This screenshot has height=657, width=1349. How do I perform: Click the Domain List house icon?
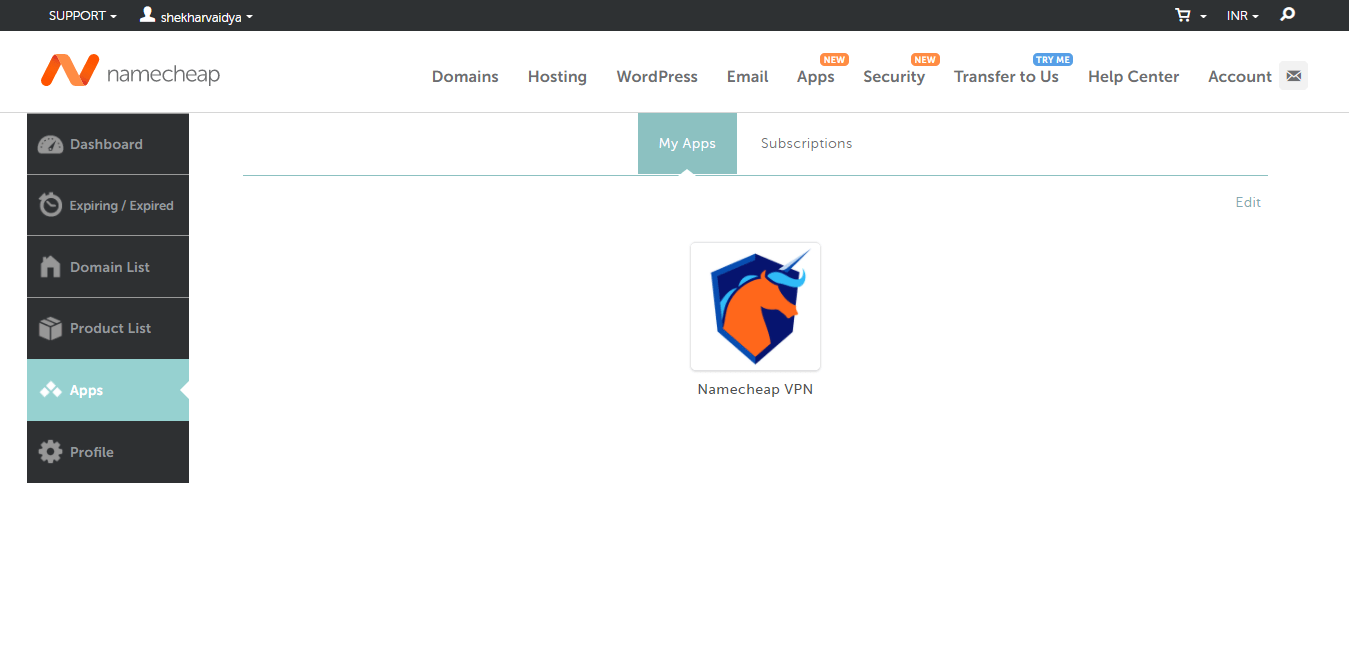click(x=50, y=267)
